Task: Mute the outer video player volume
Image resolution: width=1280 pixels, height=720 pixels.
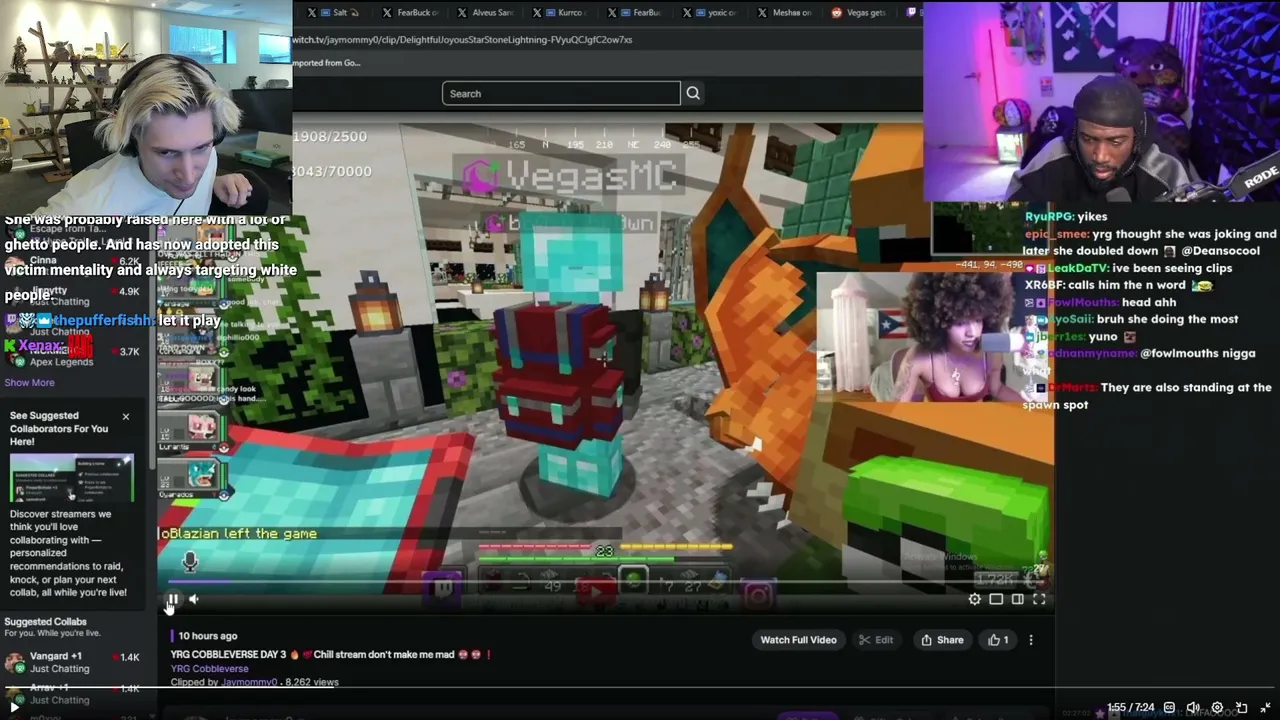Action: (1193, 707)
